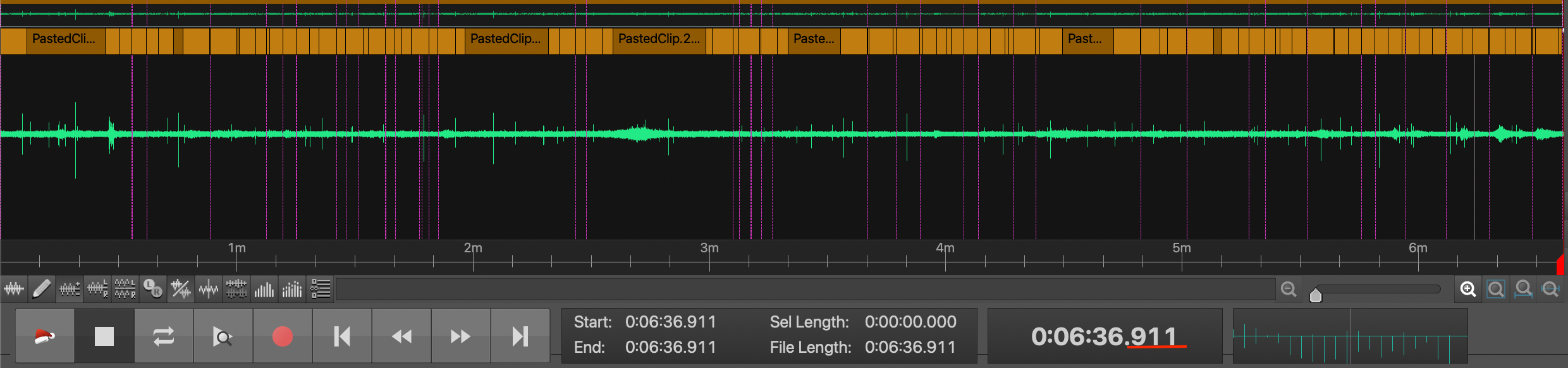Select the first PastedCli... region label
The height and width of the screenshot is (368, 1568).
point(64,39)
